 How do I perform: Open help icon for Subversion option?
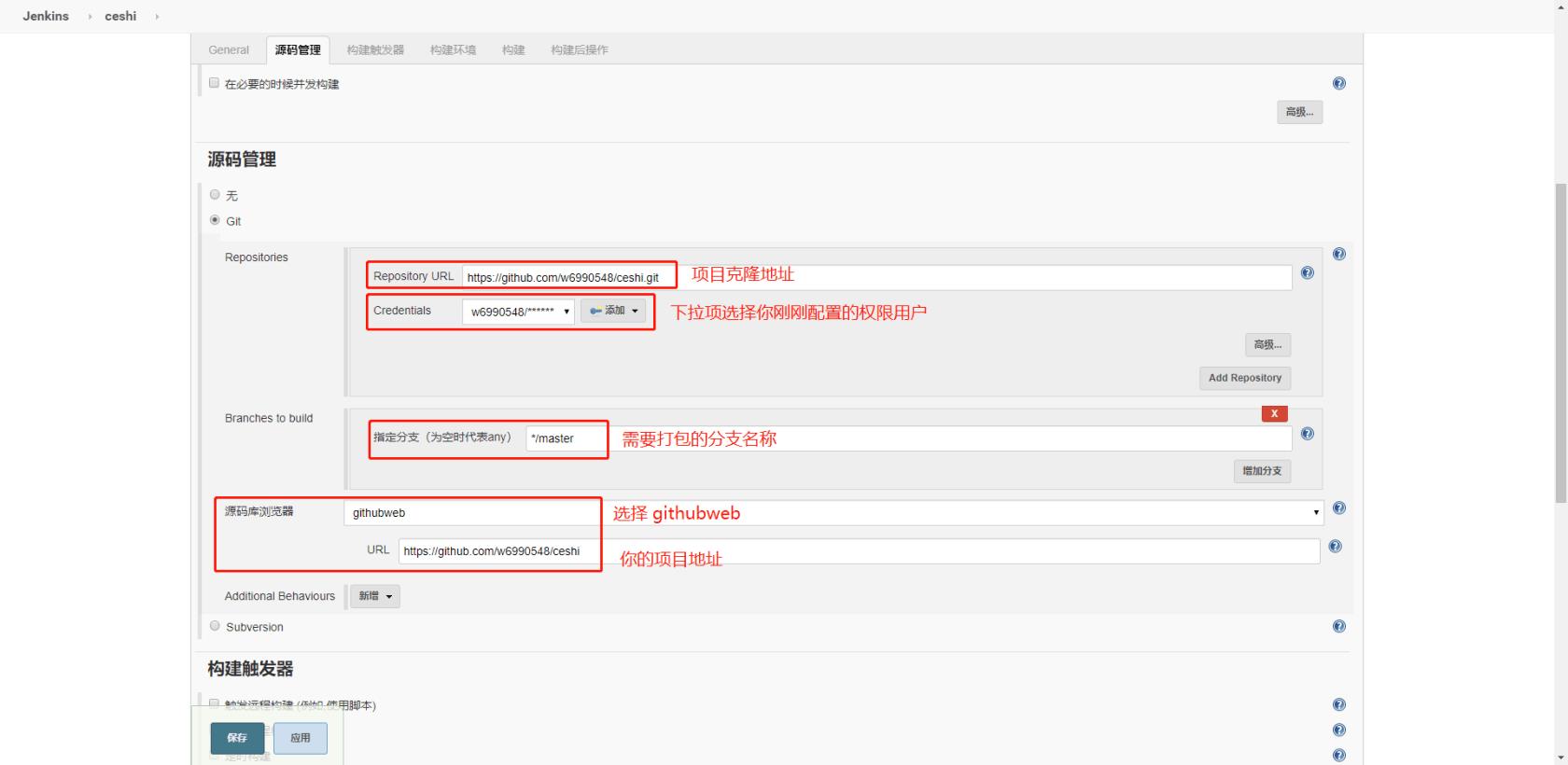1339,626
